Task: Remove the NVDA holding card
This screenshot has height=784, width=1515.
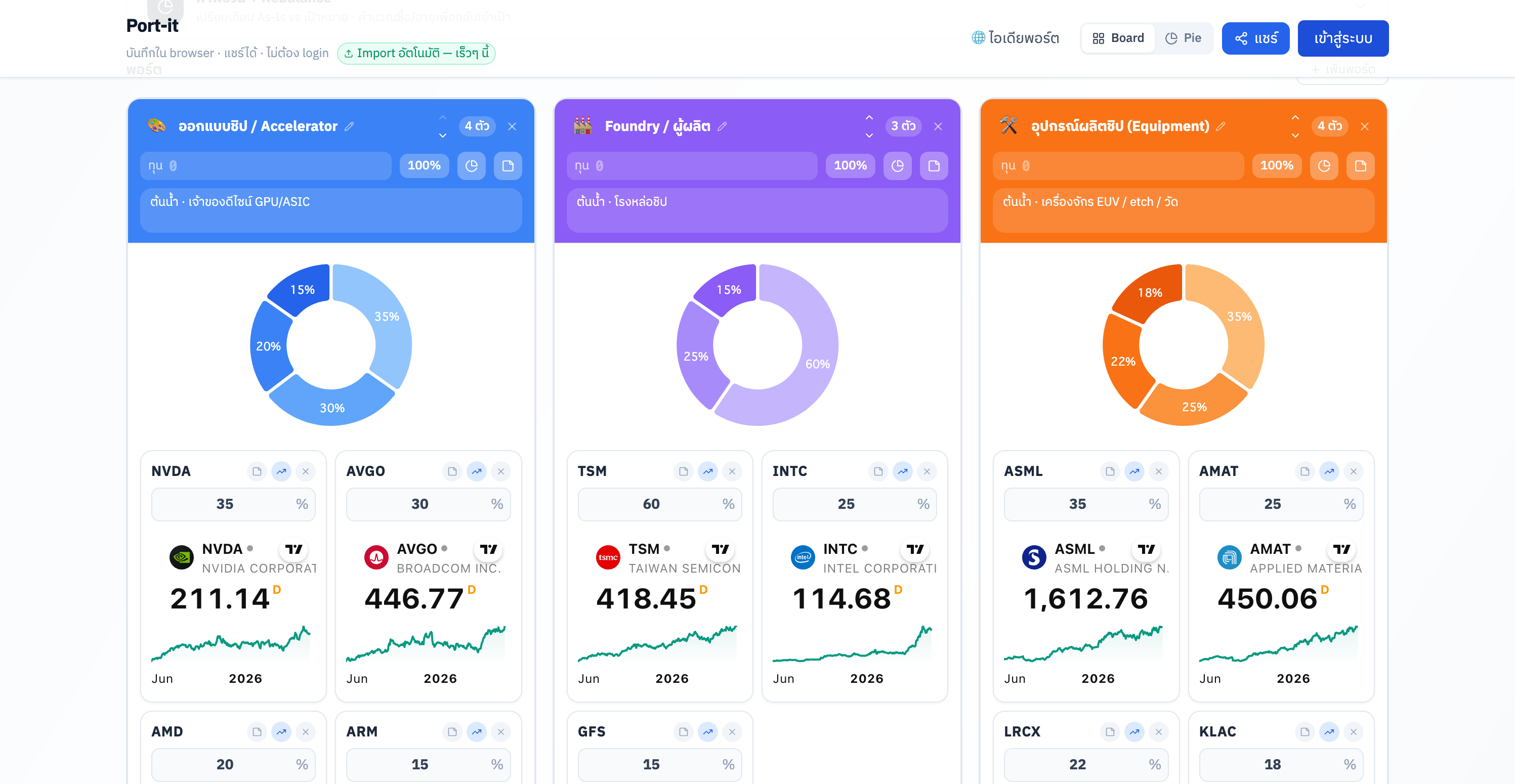Action: 306,471
